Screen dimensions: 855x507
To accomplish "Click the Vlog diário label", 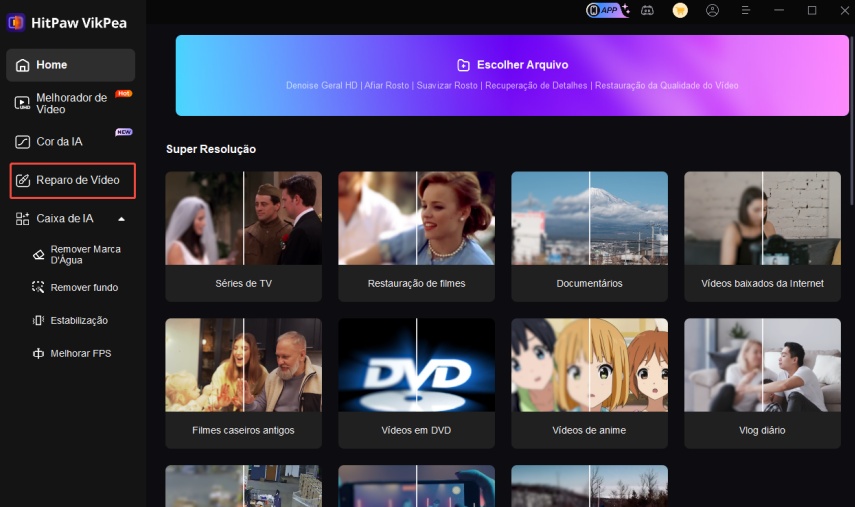I will point(762,430).
